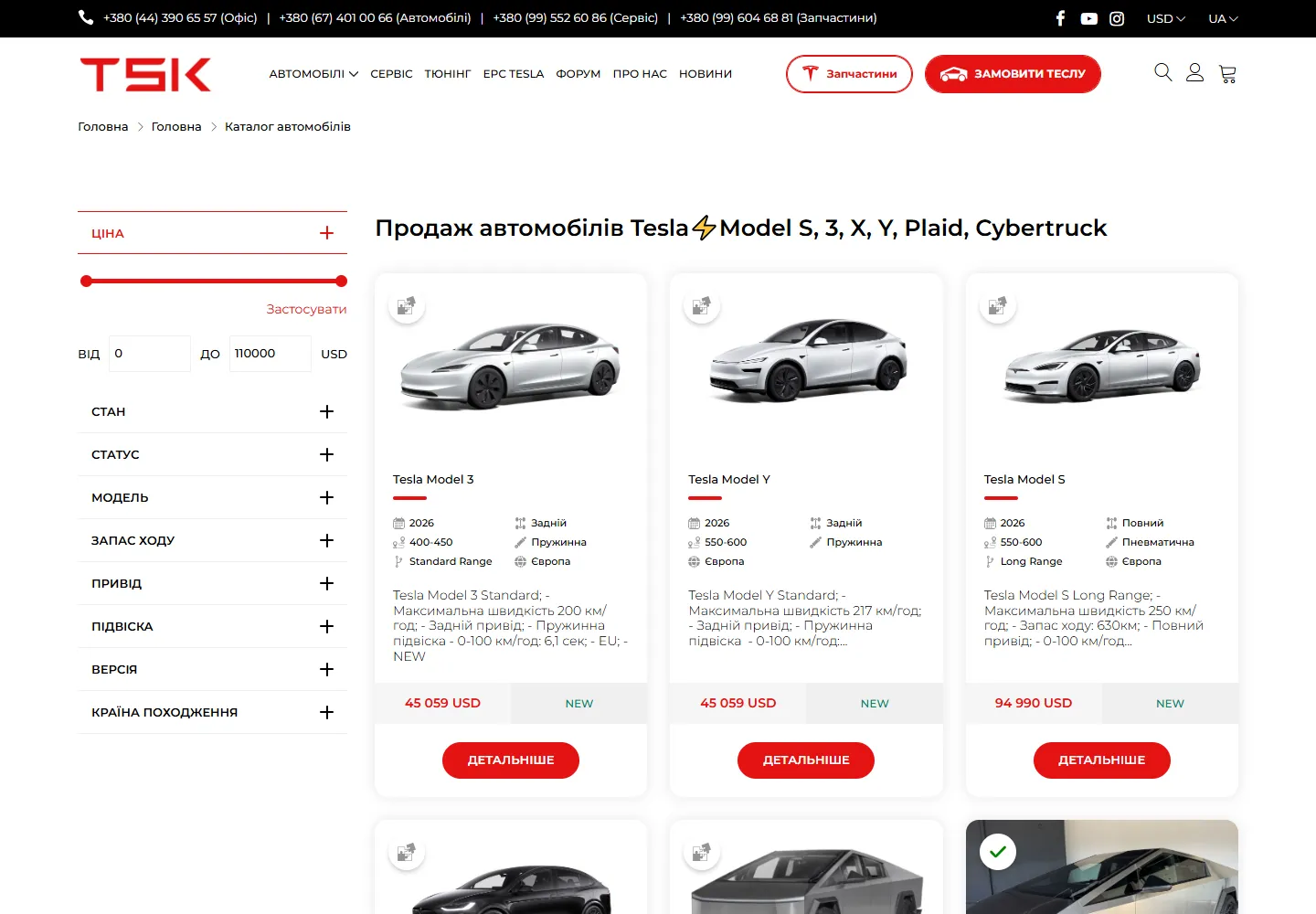Viewport: 1316px width, 914px height.
Task: Open Автомобілі menu dropdown
Action: (x=313, y=74)
